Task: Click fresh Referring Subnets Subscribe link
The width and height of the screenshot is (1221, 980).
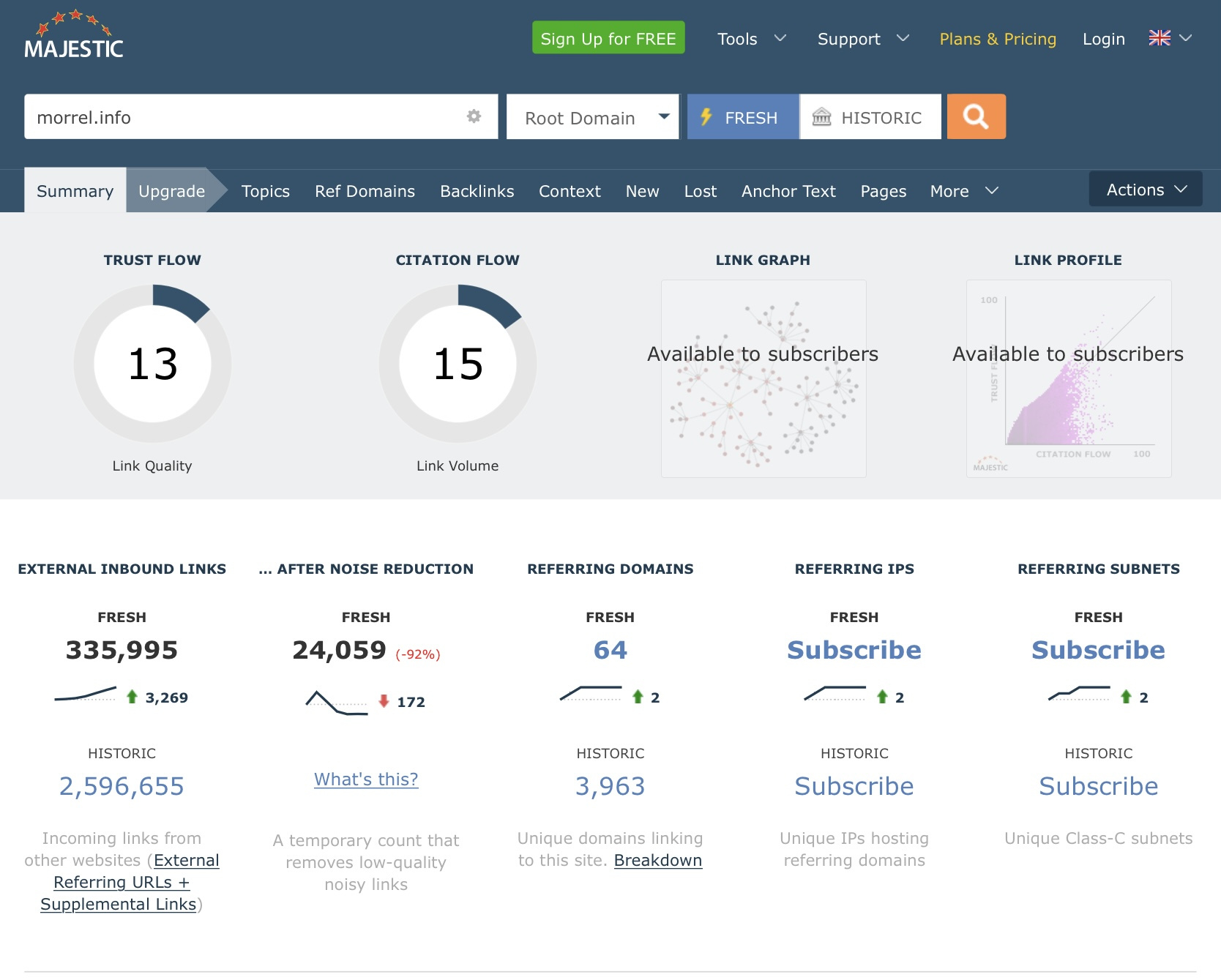Action: click(x=1098, y=650)
